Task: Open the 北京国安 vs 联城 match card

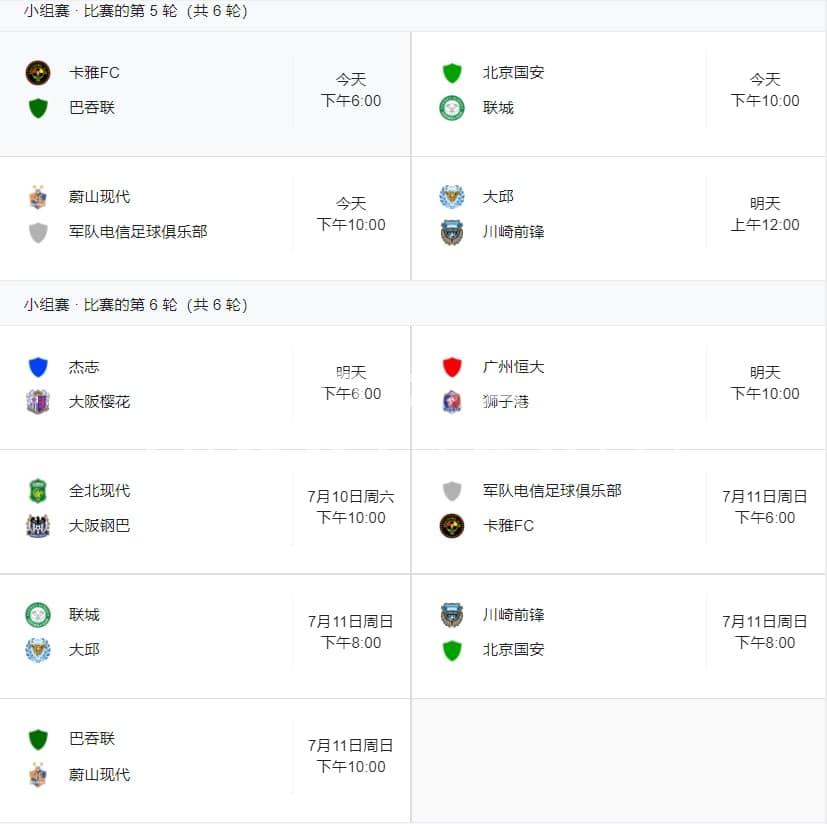Action: click(619, 93)
